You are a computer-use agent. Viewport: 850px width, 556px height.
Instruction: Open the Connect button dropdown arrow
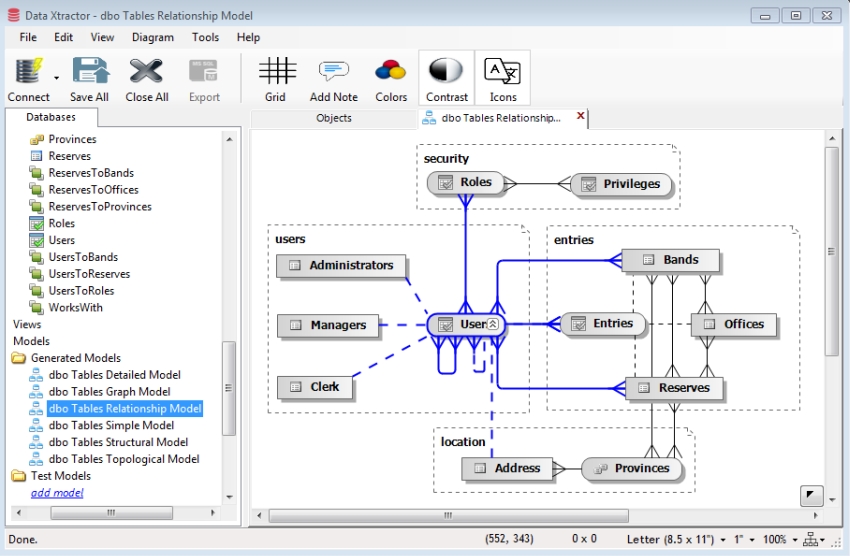(56, 78)
